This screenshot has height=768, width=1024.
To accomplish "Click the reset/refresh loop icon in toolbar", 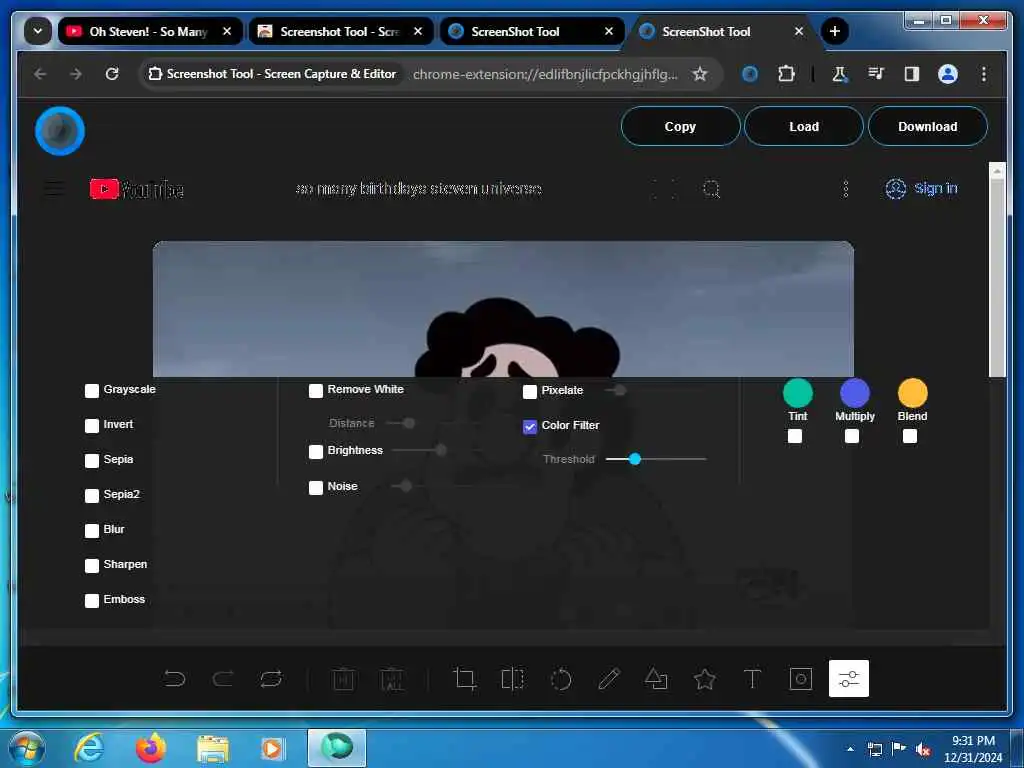I will click(271, 679).
